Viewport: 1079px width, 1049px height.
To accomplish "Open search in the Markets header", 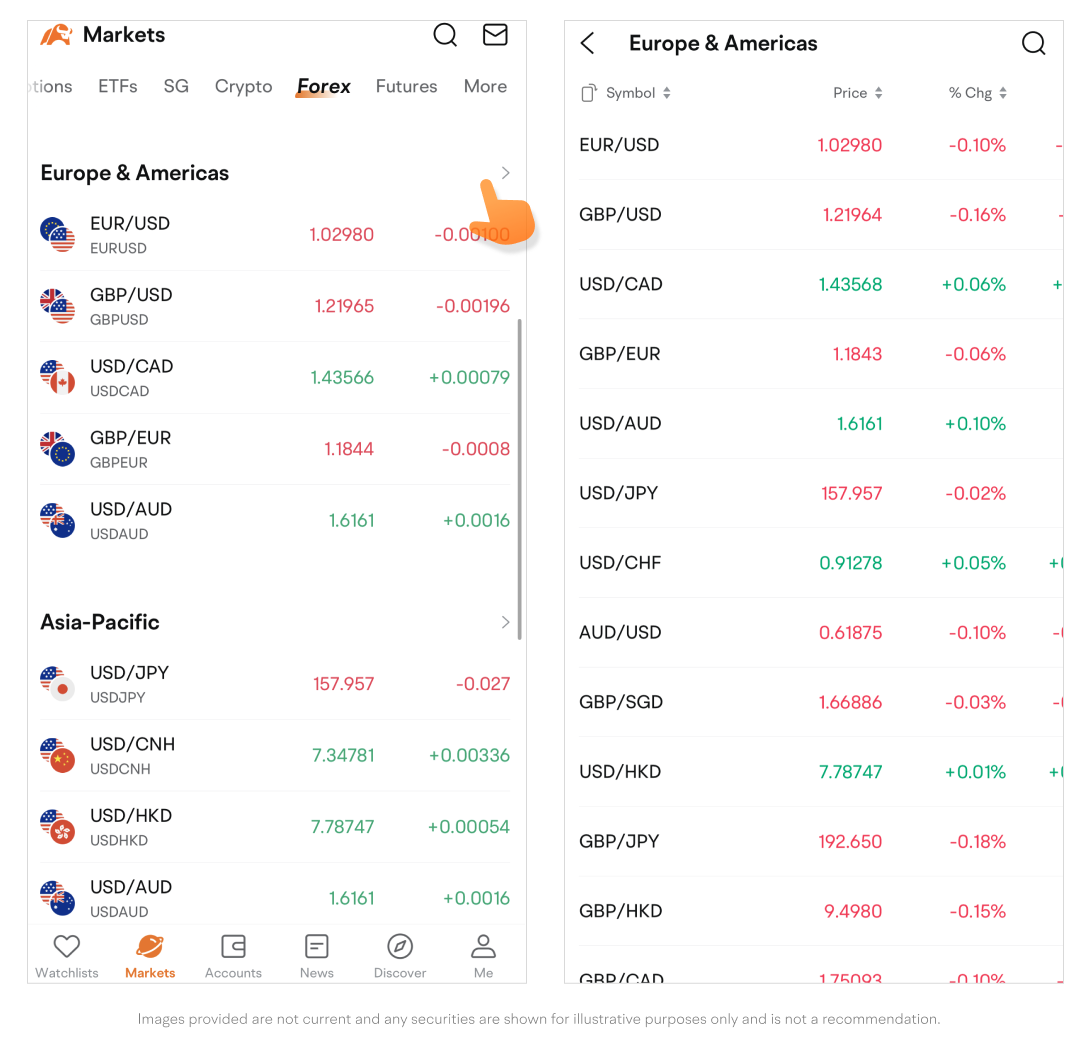I will pos(445,36).
